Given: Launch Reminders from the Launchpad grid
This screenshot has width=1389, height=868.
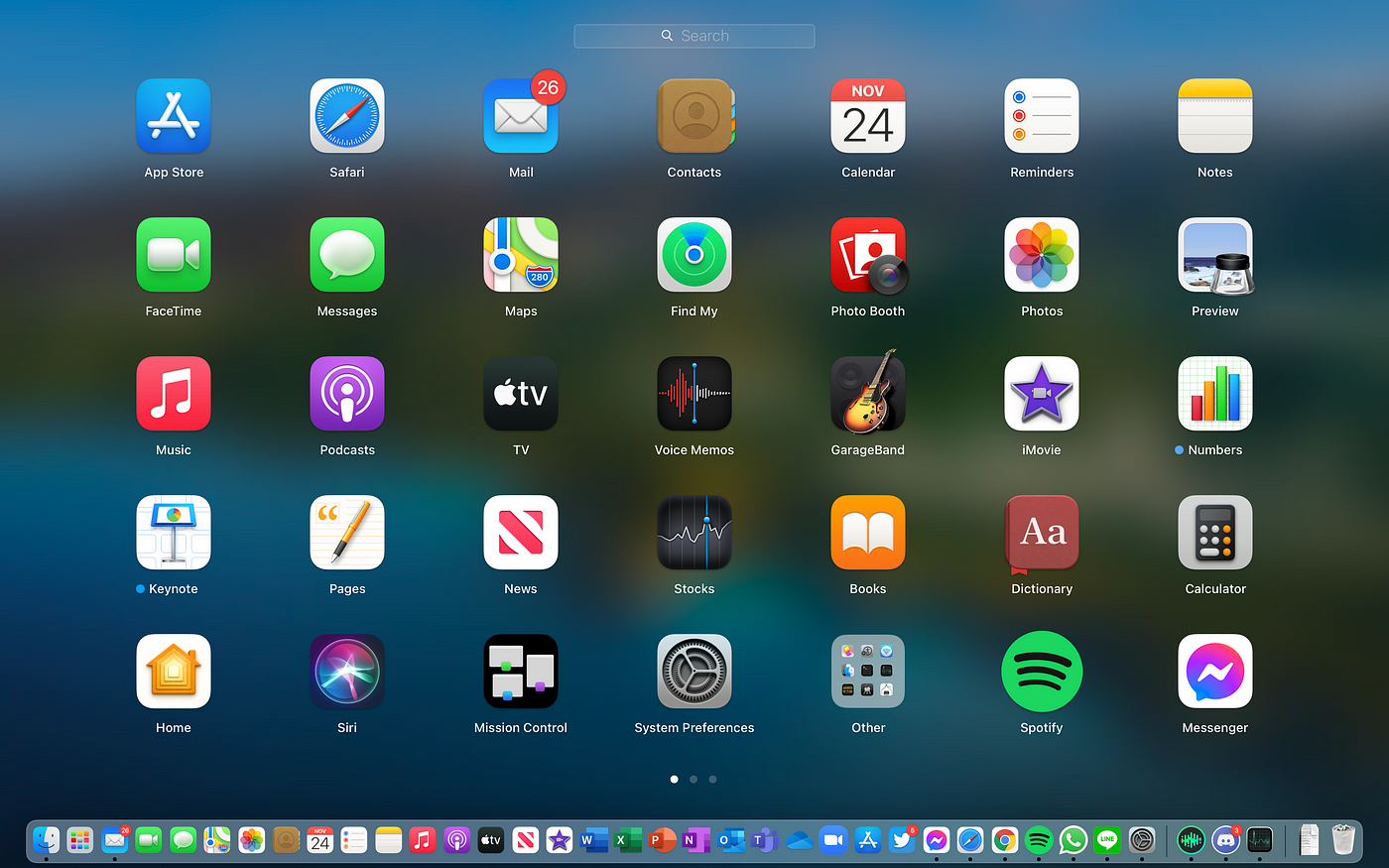Looking at the screenshot, I should click(x=1042, y=116).
